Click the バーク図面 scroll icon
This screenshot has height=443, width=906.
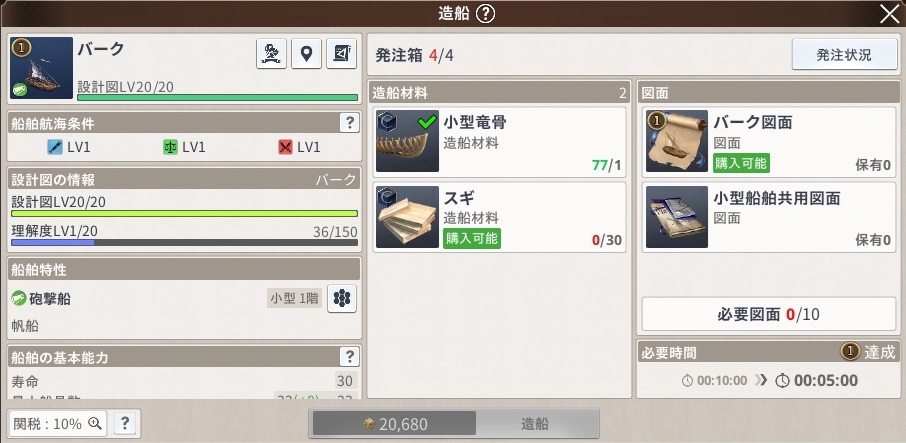point(677,141)
